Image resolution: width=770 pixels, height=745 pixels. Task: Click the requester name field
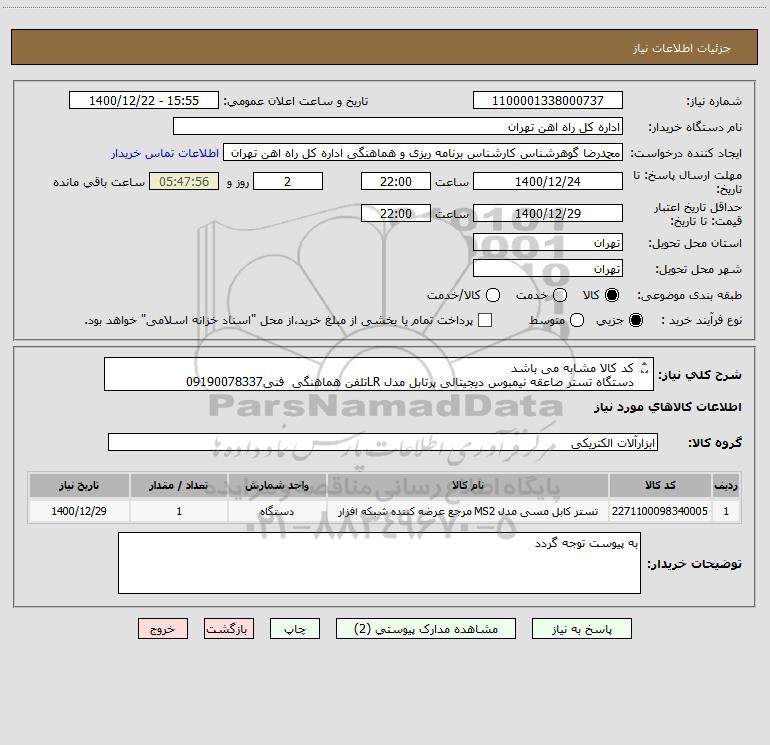point(423,152)
